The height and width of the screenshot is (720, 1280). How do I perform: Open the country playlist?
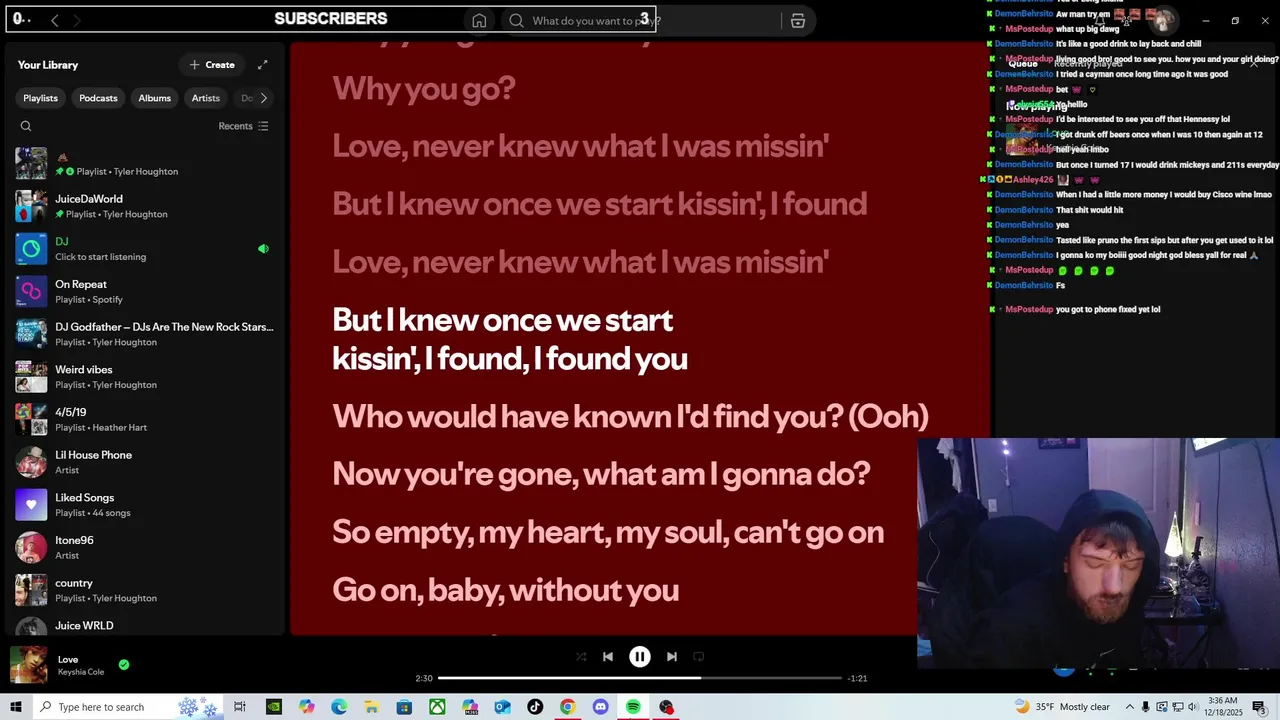145,590
